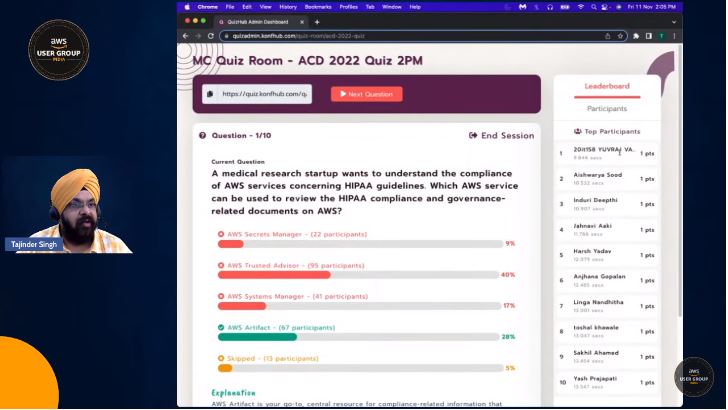Select Linga Nandhitha in the leaderboard
Viewport: 728px width, 410px height.
tap(607, 306)
